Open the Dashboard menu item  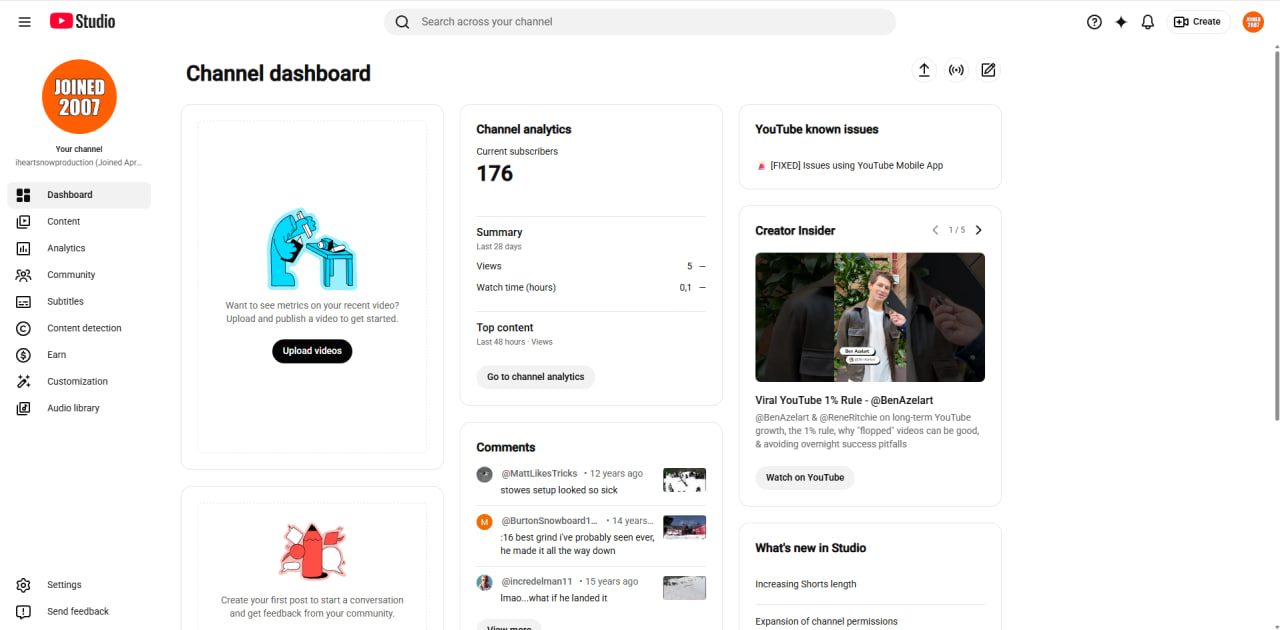(x=79, y=195)
